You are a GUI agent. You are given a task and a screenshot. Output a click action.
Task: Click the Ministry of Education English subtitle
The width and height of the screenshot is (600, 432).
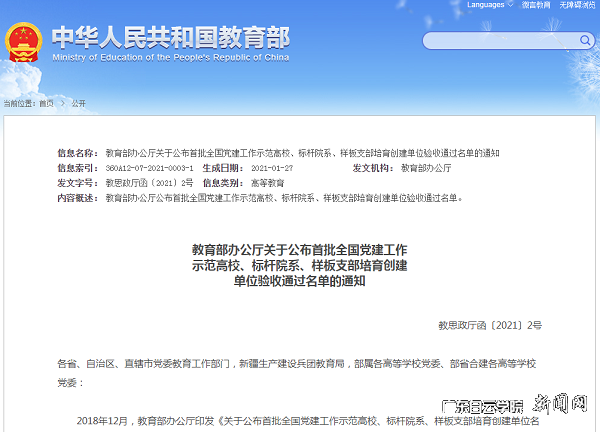tap(170, 57)
